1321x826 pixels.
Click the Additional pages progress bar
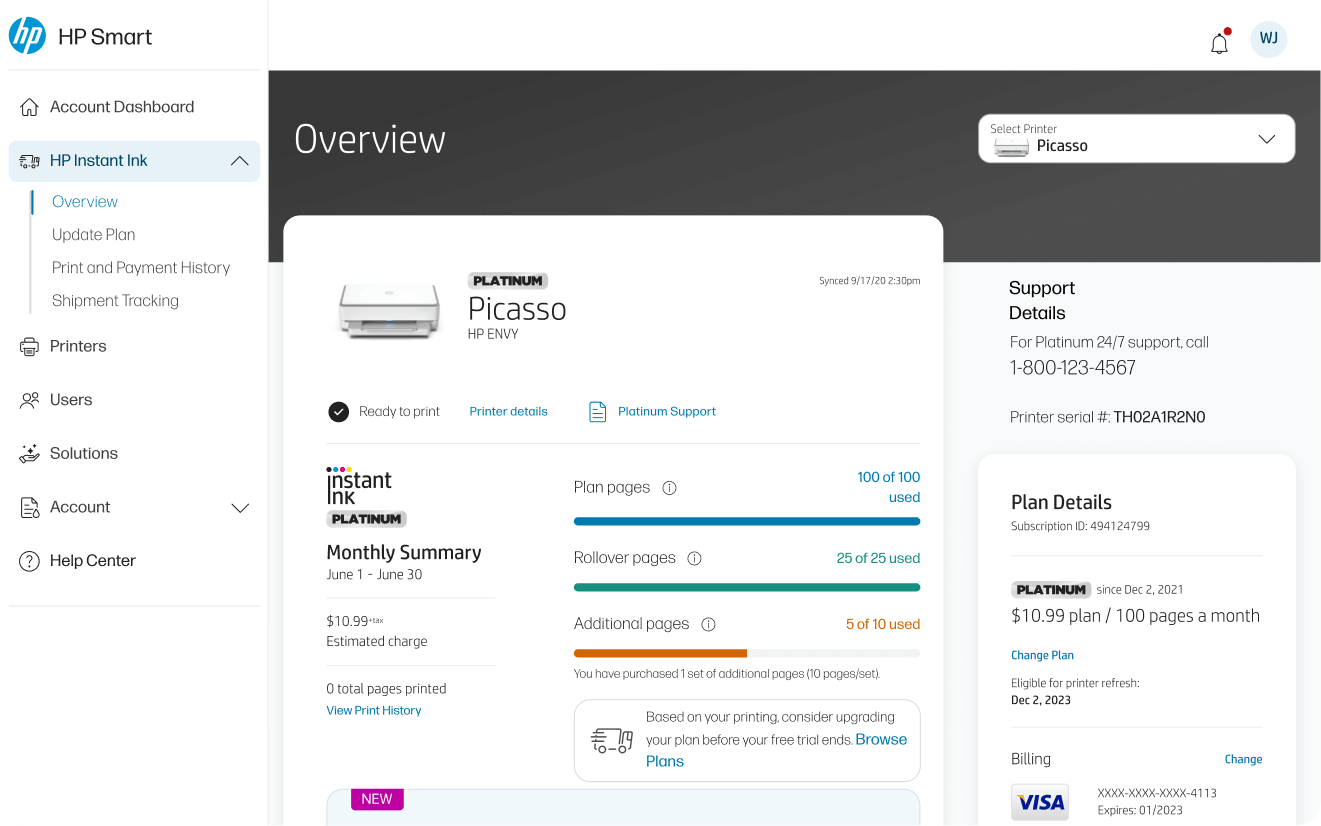747,654
